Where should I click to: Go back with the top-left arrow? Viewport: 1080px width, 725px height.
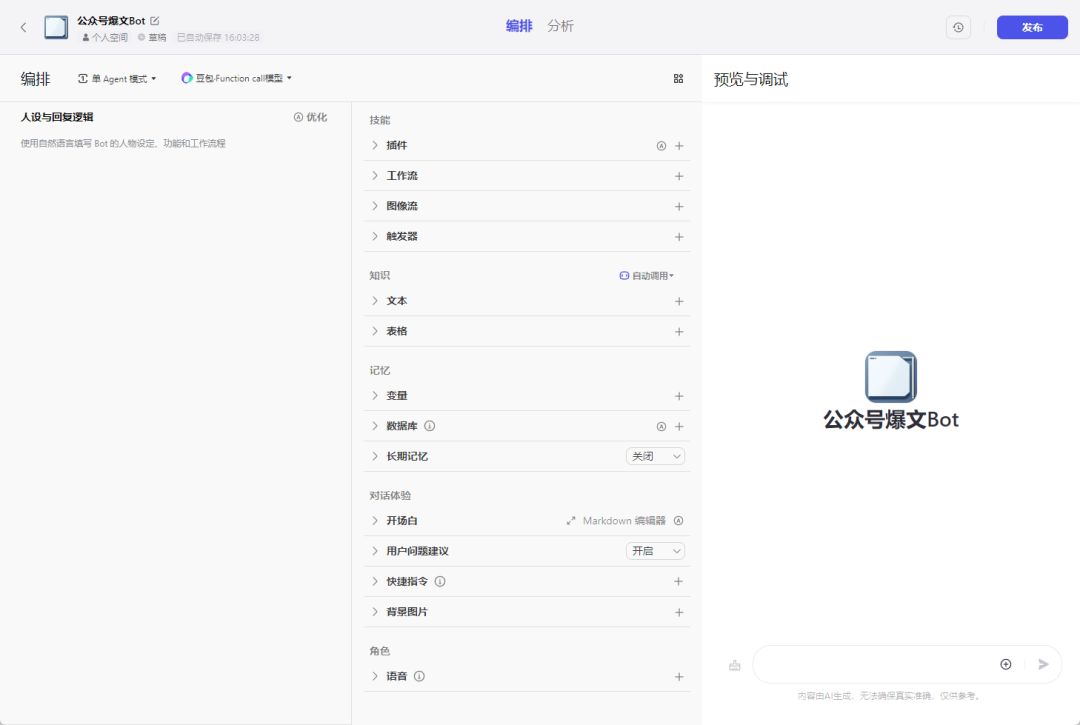pyautogui.click(x=23, y=28)
